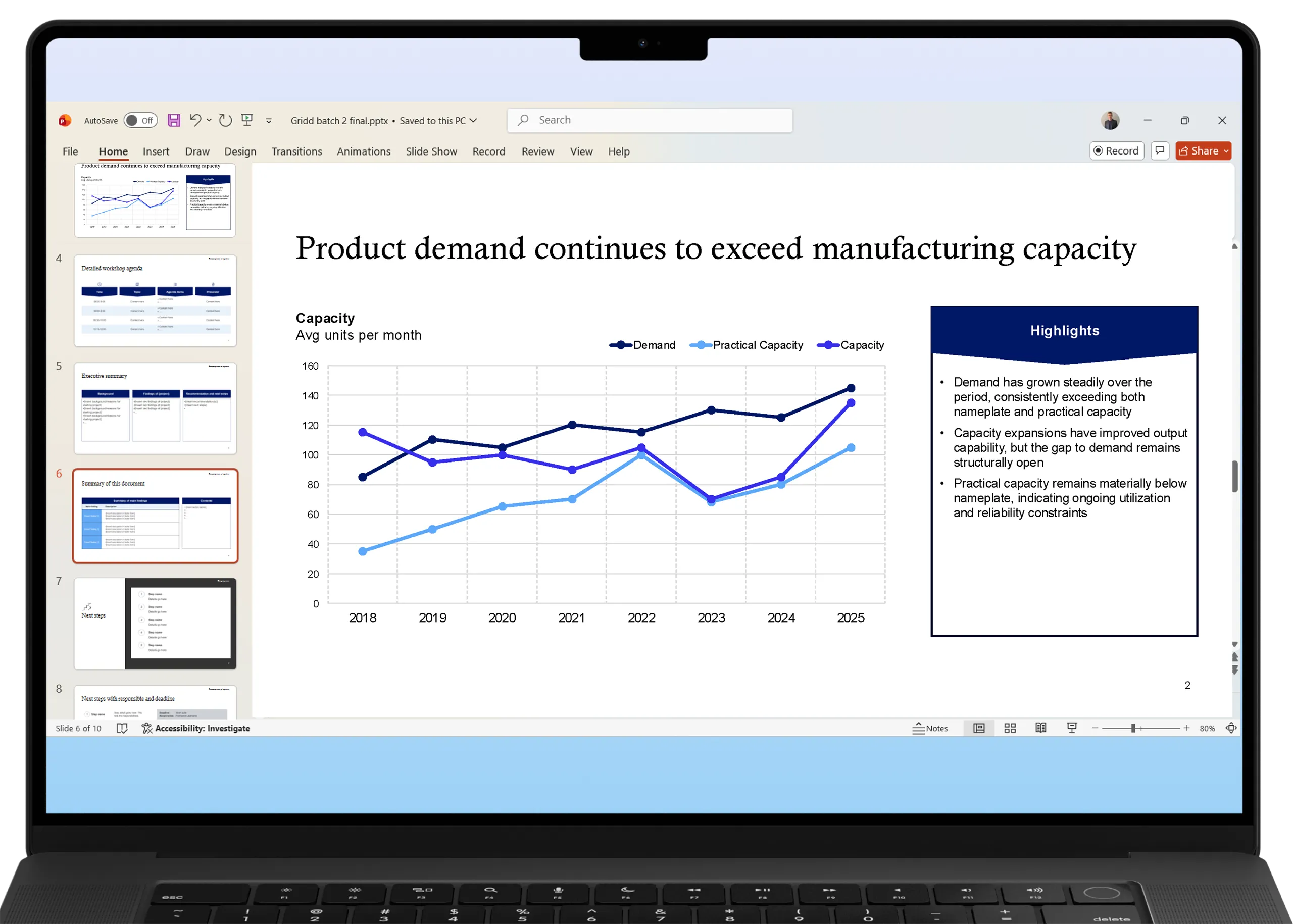Viewport: 1293px width, 924px height.
Task: Undo the last action
Action: (x=195, y=120)
